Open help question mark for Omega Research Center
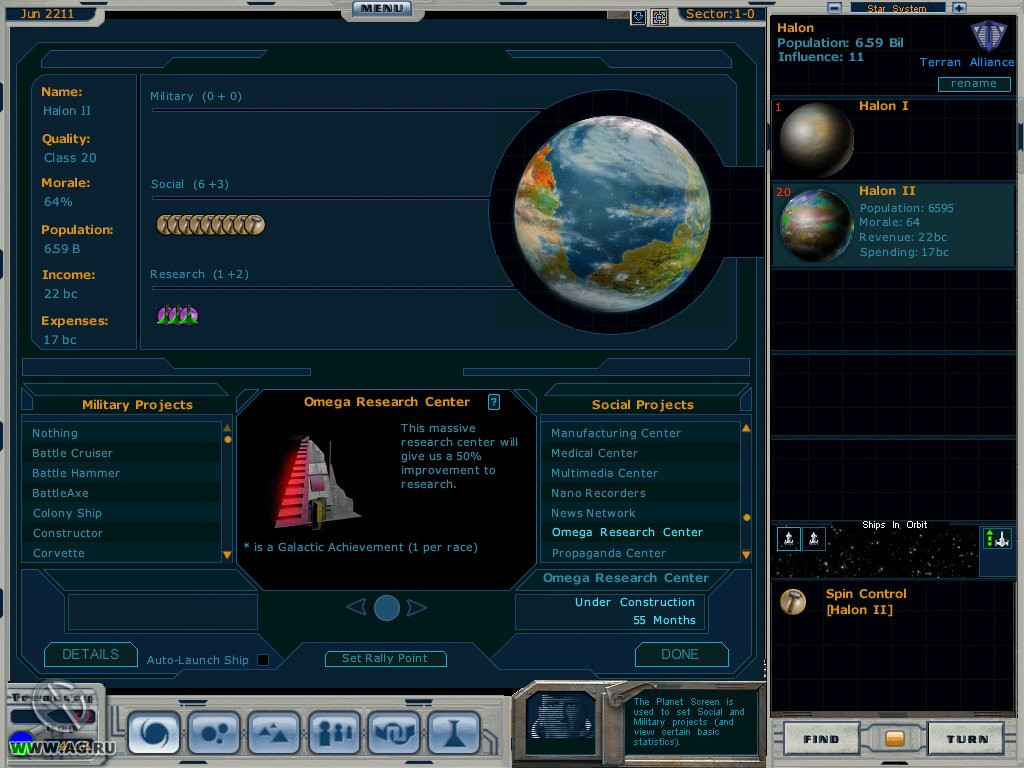This screenshot has height=768, width=1024. point(494,402)
